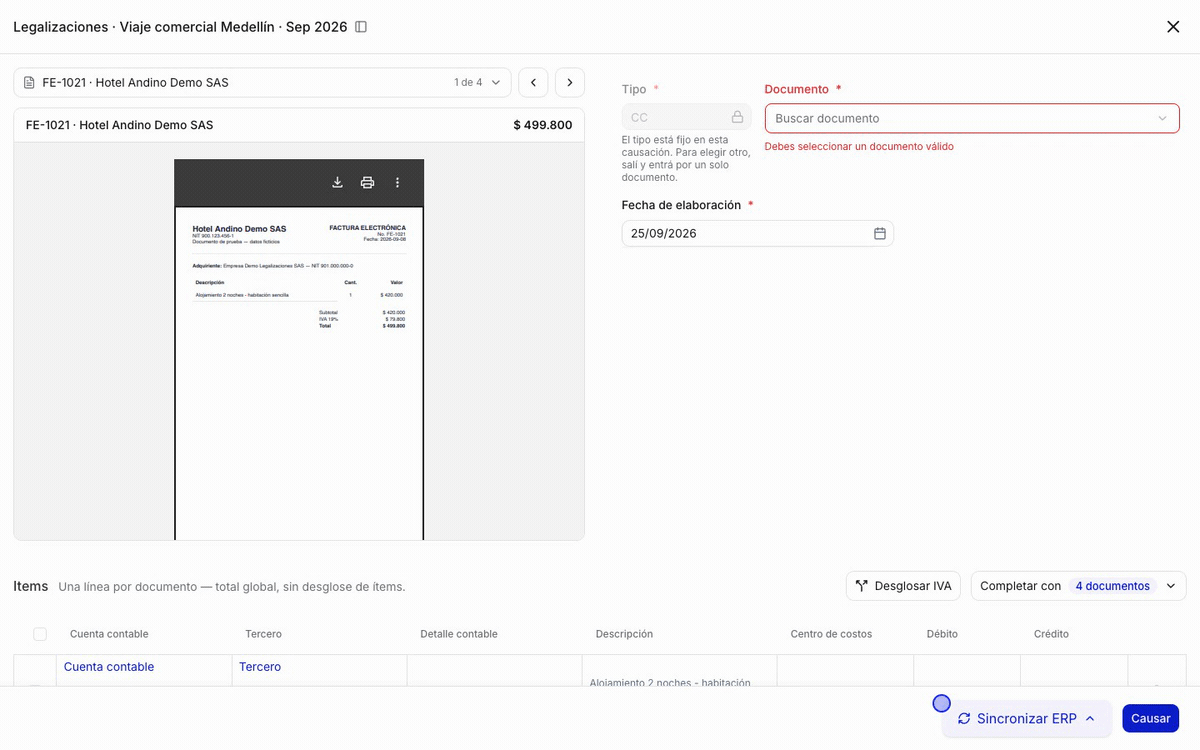Close the Legalizaciones dialog
Screen dimensions: 1200x750
pyautogui.click(x=1173, y=27)
